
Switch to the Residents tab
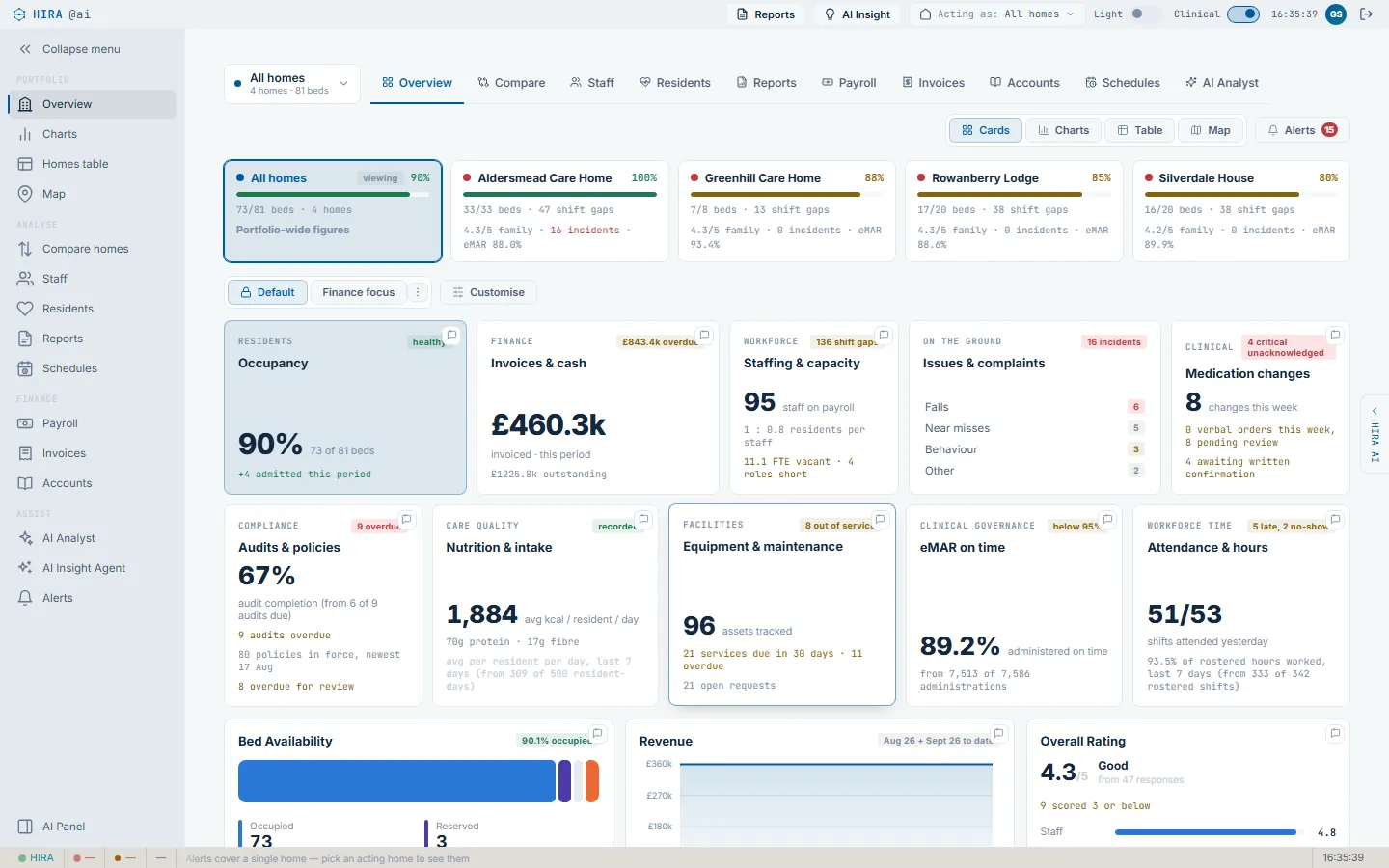coord(675,83)
